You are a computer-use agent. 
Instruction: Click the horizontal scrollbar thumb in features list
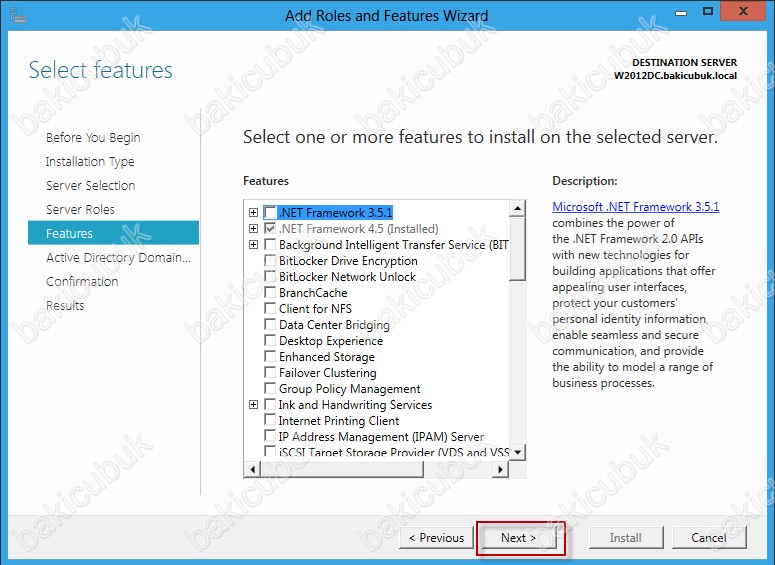(x=342, y=469)
